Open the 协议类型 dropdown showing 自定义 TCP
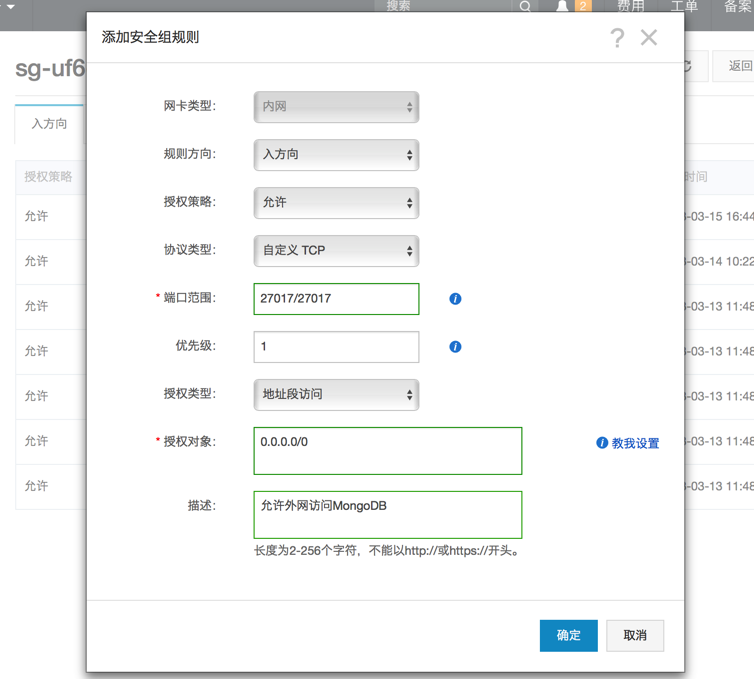Viewport: 754px width, 679px height. pos(336,251)
